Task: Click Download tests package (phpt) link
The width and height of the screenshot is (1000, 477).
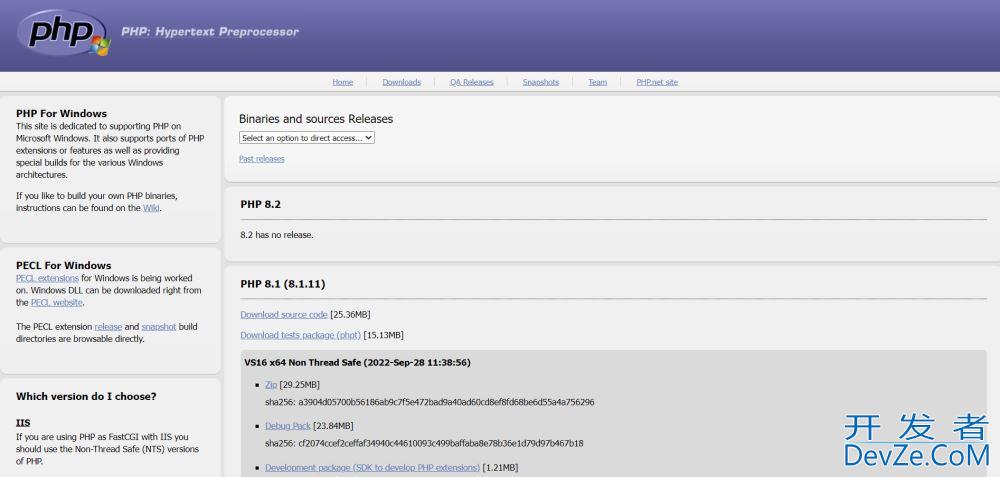Action: 300,335
